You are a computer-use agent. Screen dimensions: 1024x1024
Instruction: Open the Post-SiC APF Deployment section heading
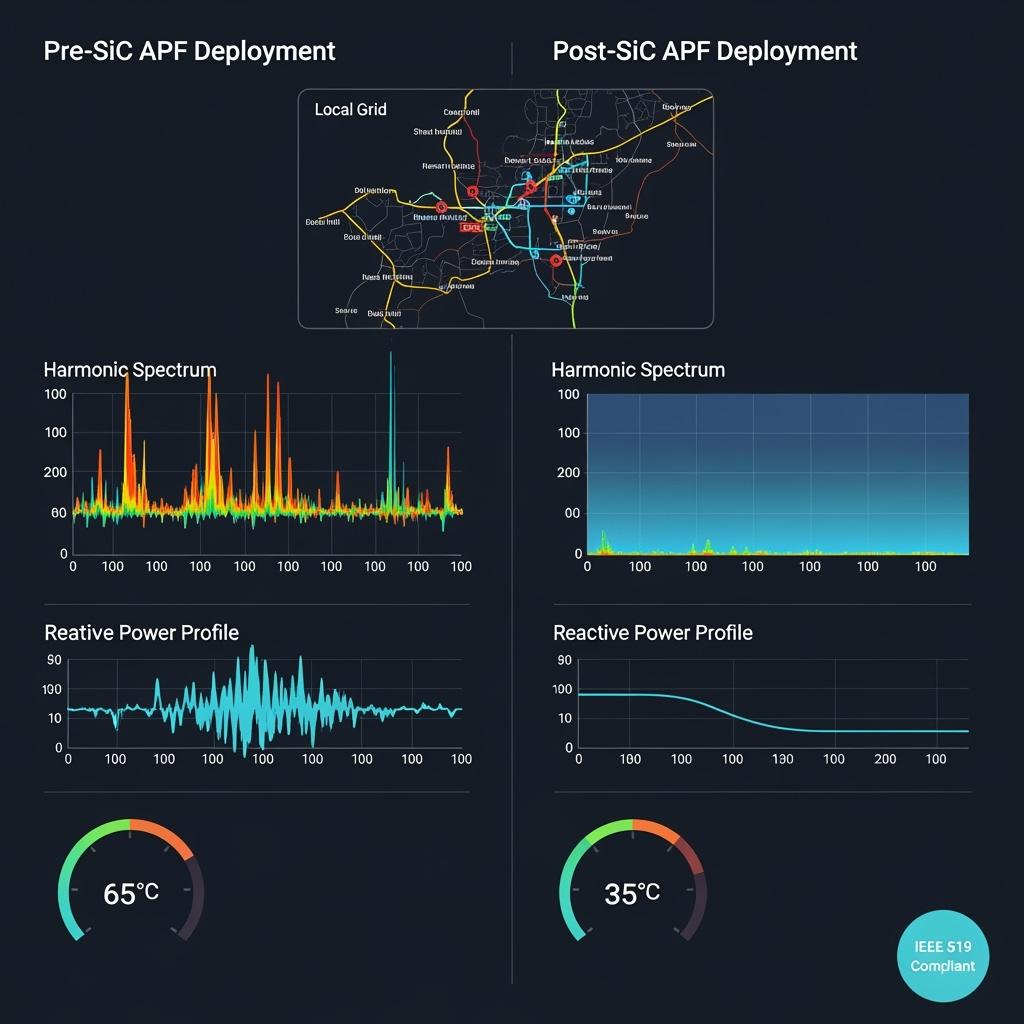(704, 52)
